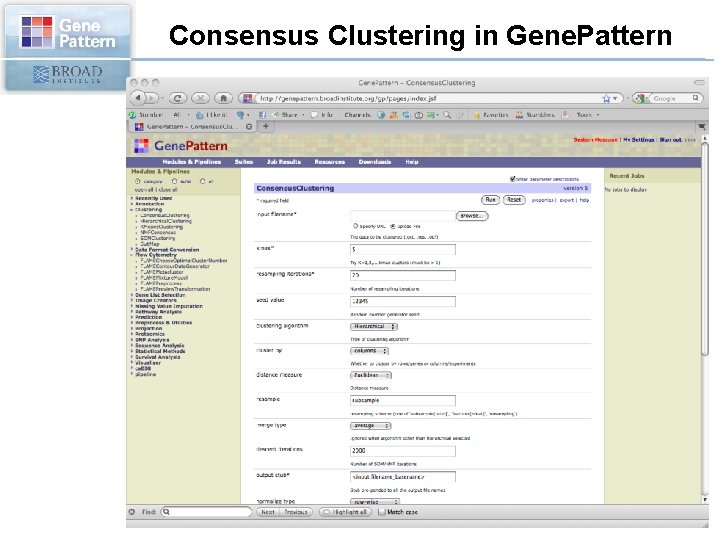Click the page vertical scrollbar
Viewport: 720px width, 540px height.
pyautogui.click(x=705, y=248)
